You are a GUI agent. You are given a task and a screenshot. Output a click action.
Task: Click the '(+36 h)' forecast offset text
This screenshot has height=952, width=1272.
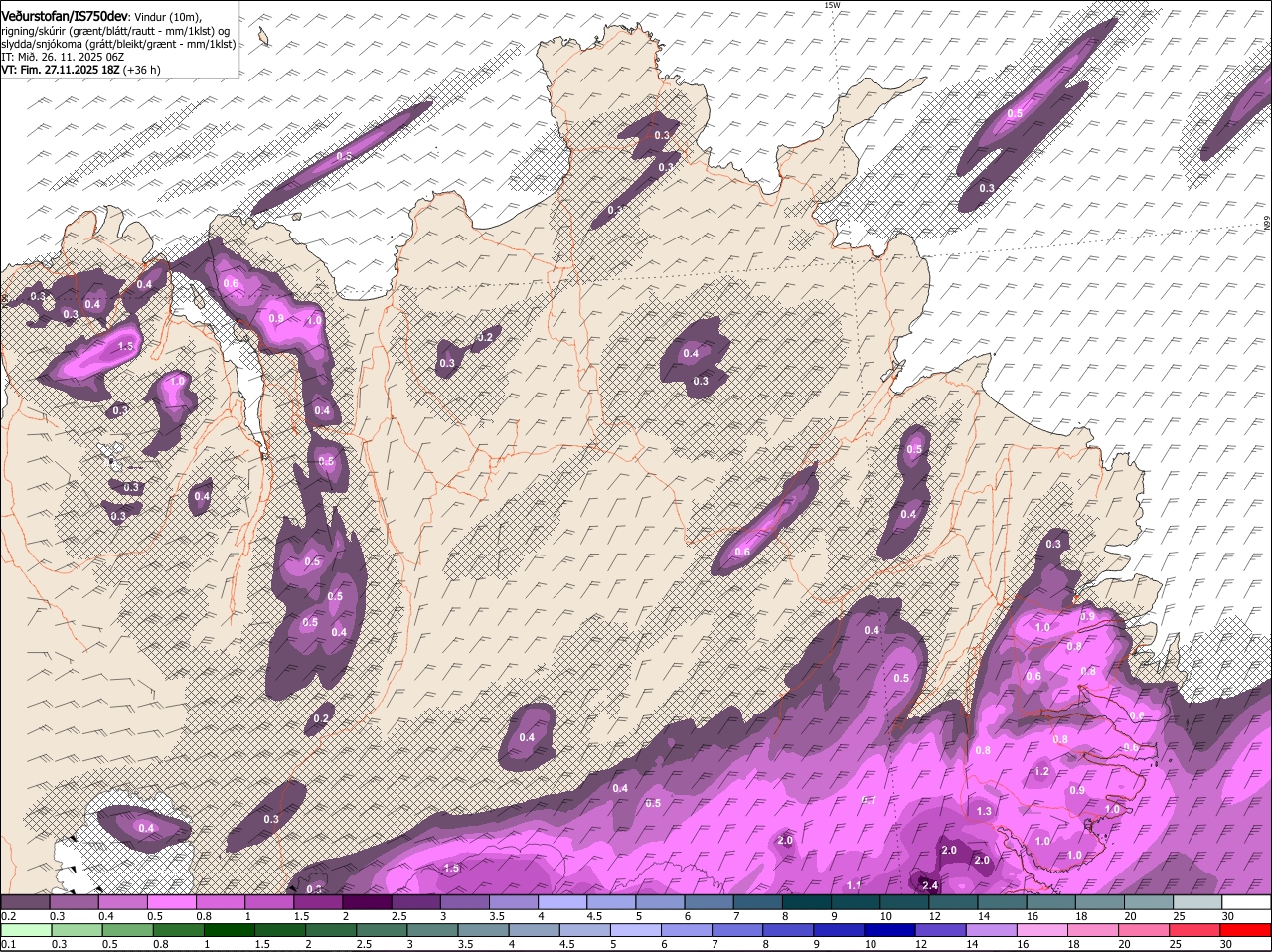[x=142, y=70]
